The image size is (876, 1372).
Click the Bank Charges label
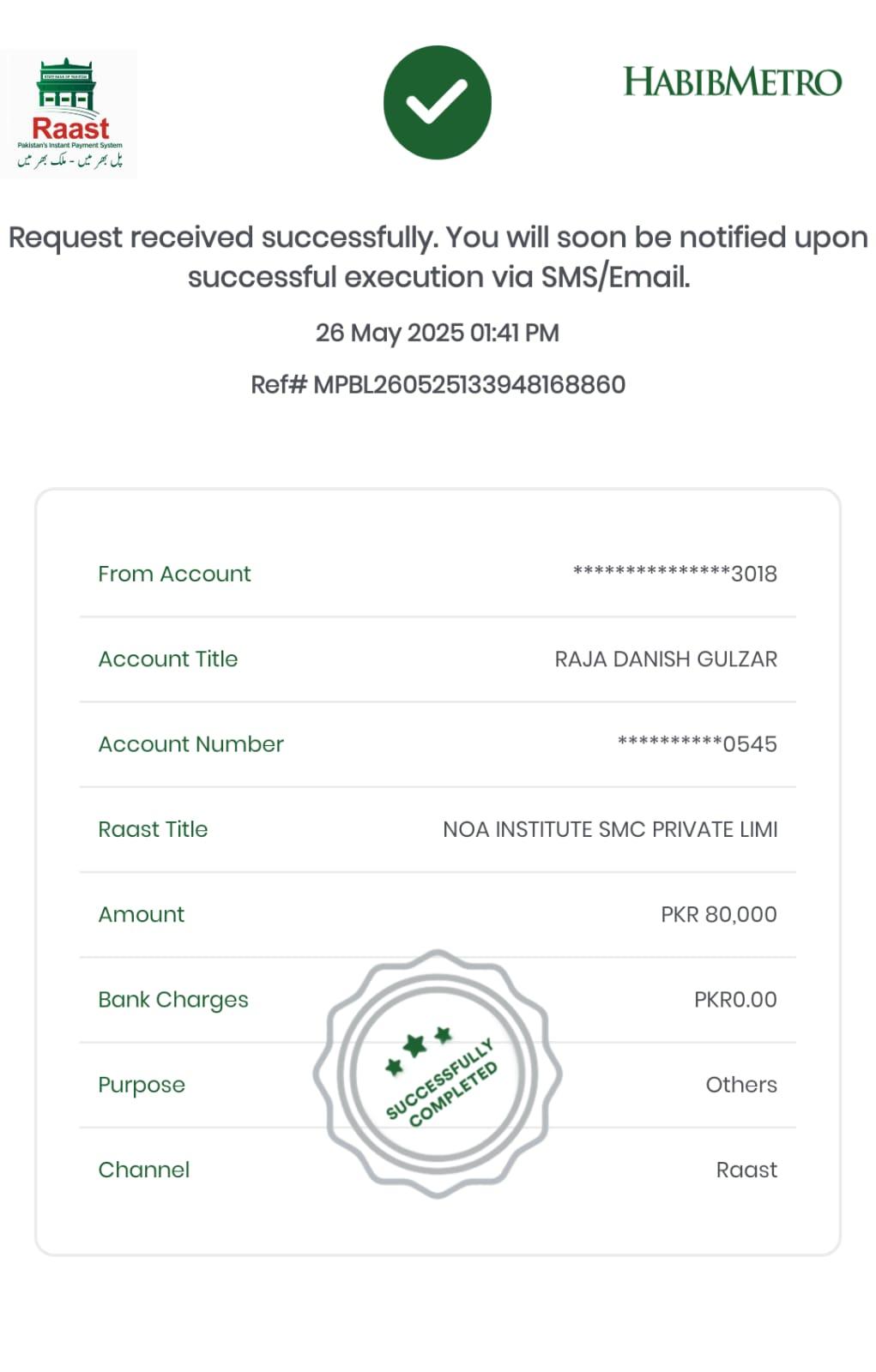(172, 999)
